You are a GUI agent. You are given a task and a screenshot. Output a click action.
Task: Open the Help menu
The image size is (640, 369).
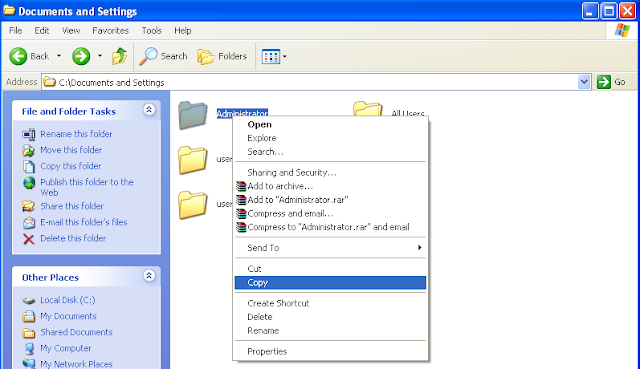[182, 31]
